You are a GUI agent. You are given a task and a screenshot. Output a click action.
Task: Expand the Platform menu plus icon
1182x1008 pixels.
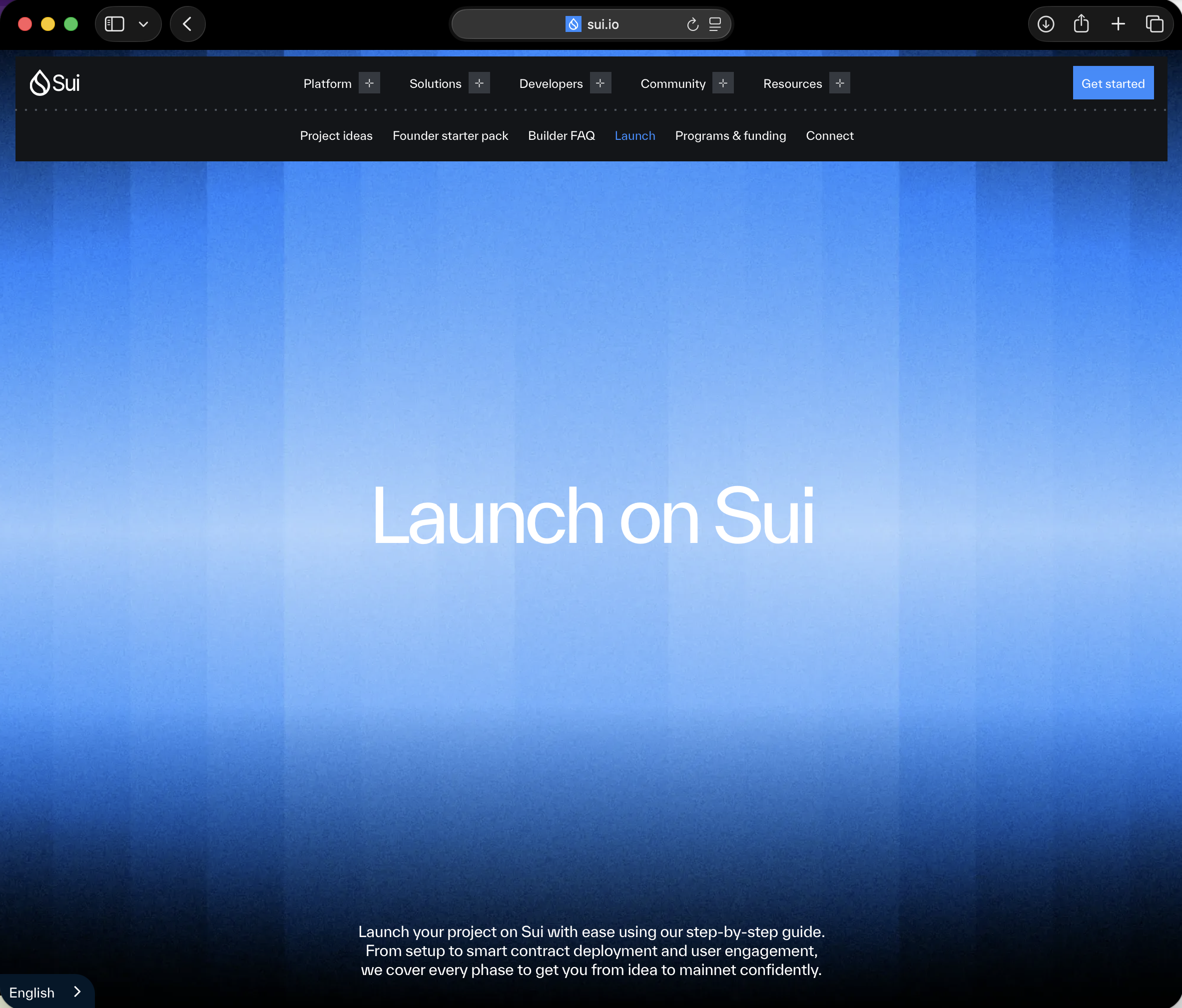(x=369, y=83)
